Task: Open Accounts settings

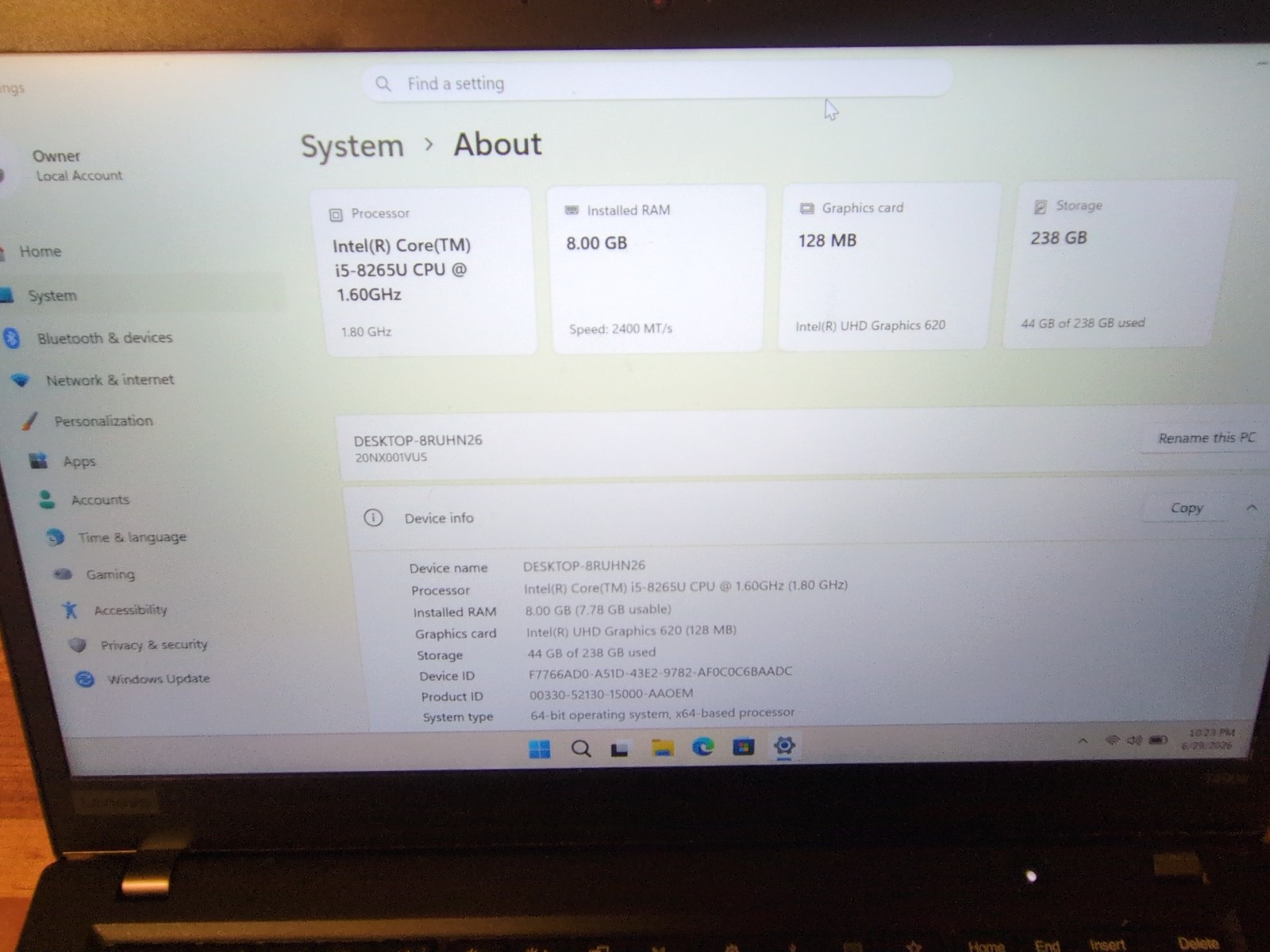Action: pyautogui.click(x=100, y=500)
